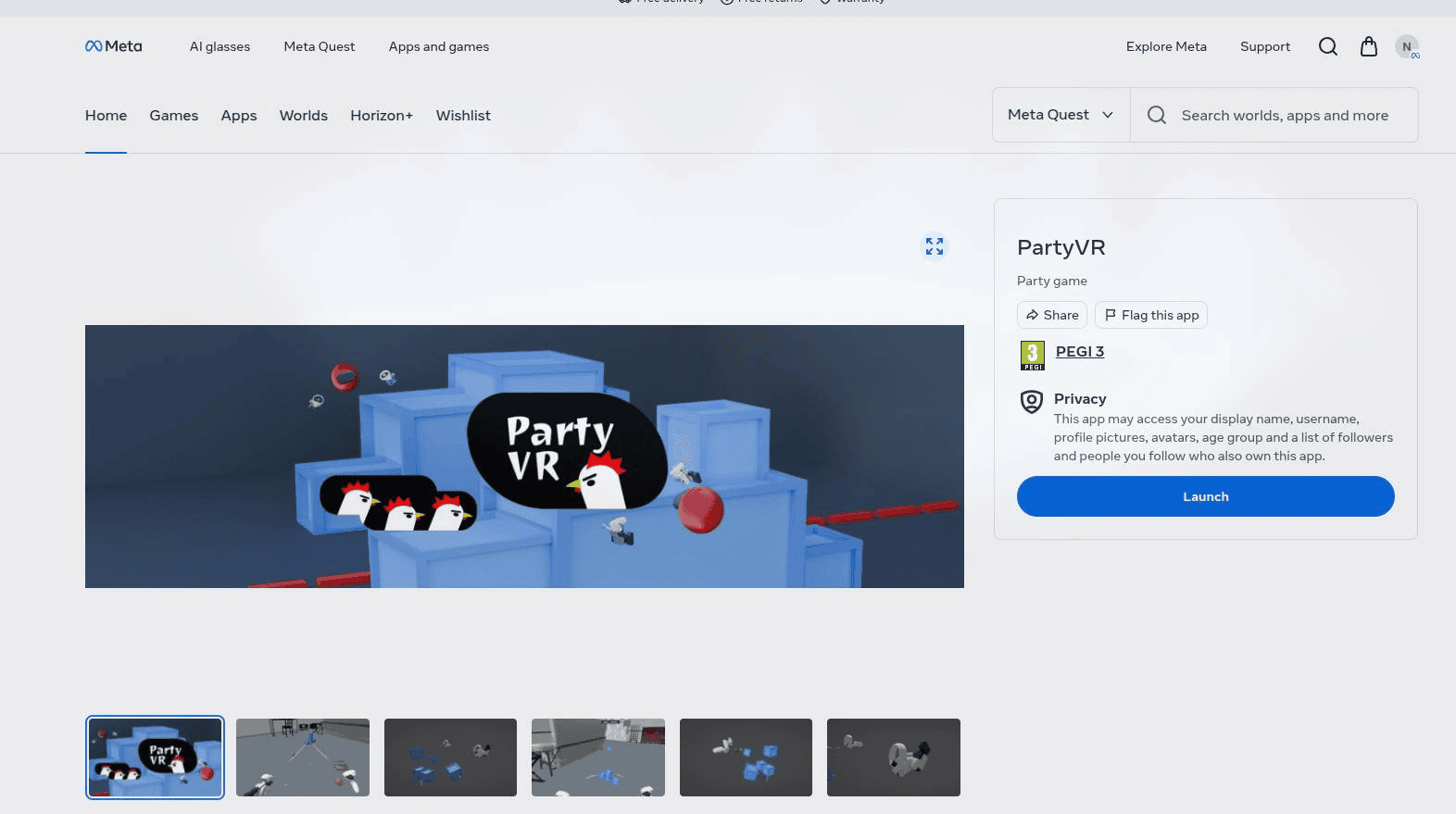
Task: Open the PEGI 3 rating link
Action: 1080,351
